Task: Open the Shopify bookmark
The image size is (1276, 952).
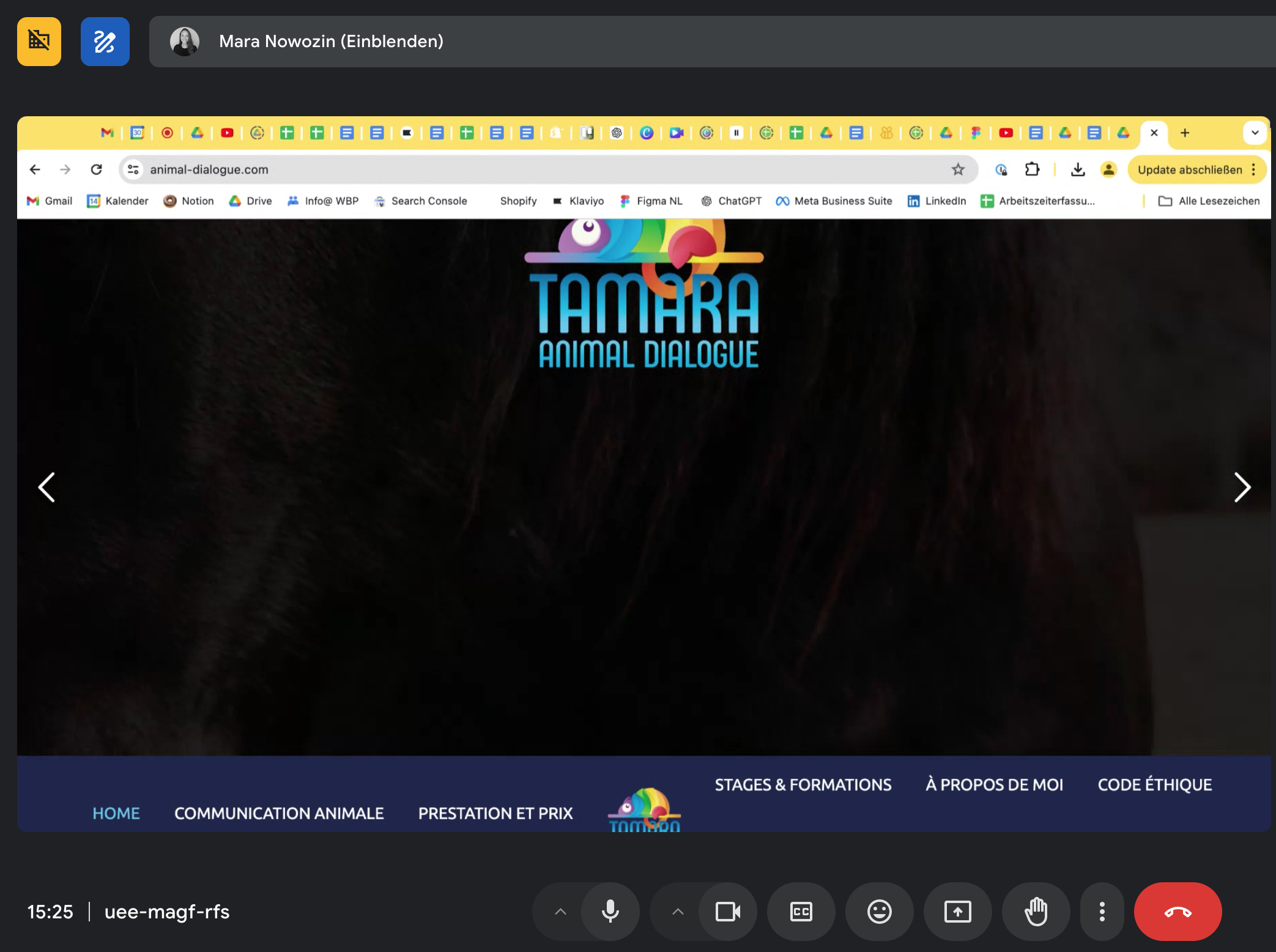Action: pos(518,201)
